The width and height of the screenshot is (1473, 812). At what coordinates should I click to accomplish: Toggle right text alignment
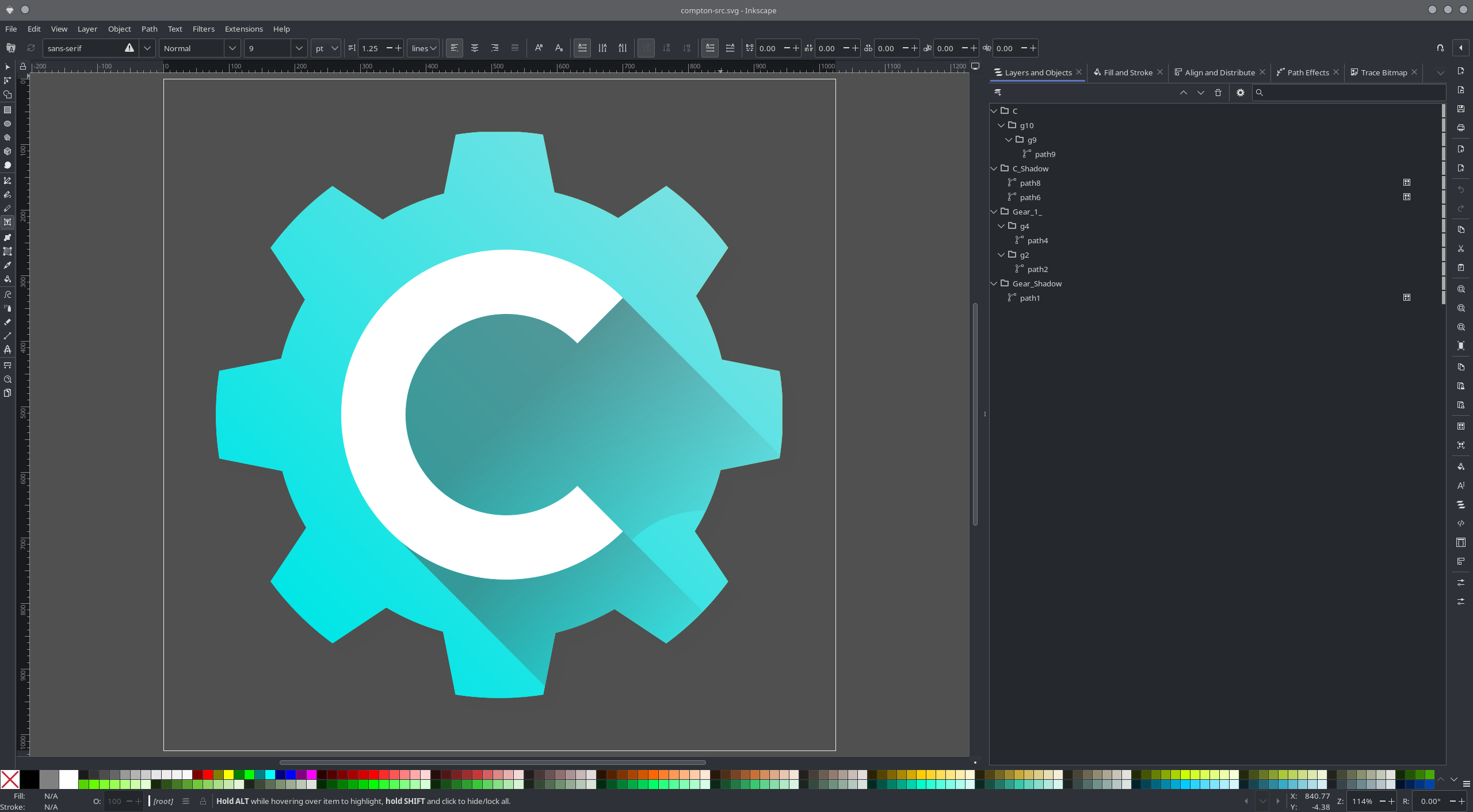coord(494,48)
